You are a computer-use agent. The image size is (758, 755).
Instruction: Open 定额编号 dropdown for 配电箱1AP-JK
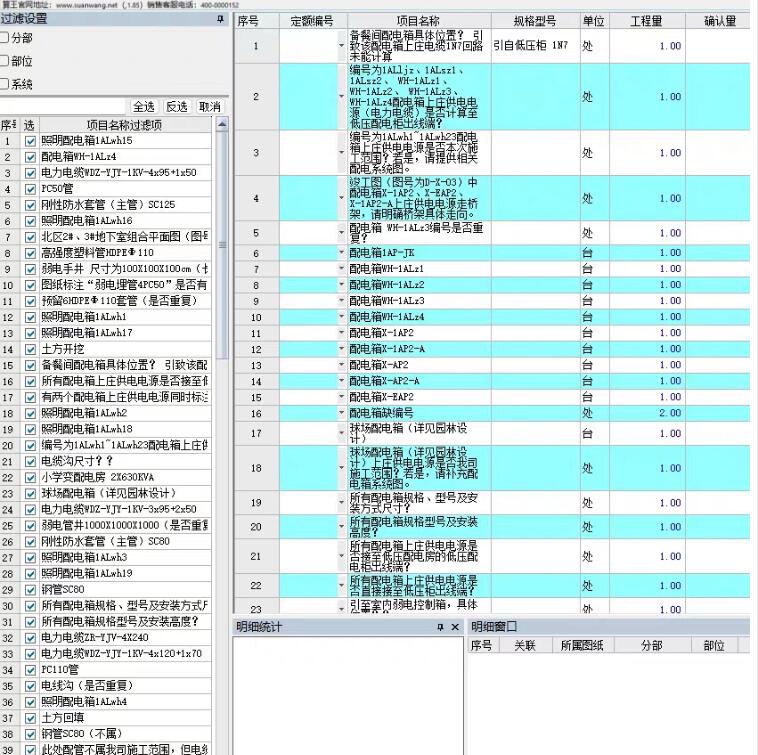341,253
